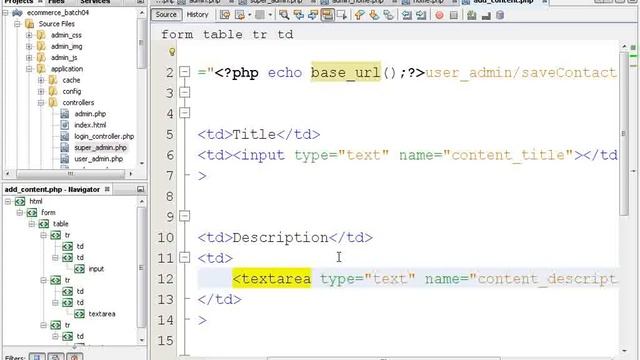Expand the admin_js folder

pyautogui.click(x=29, y=58)
